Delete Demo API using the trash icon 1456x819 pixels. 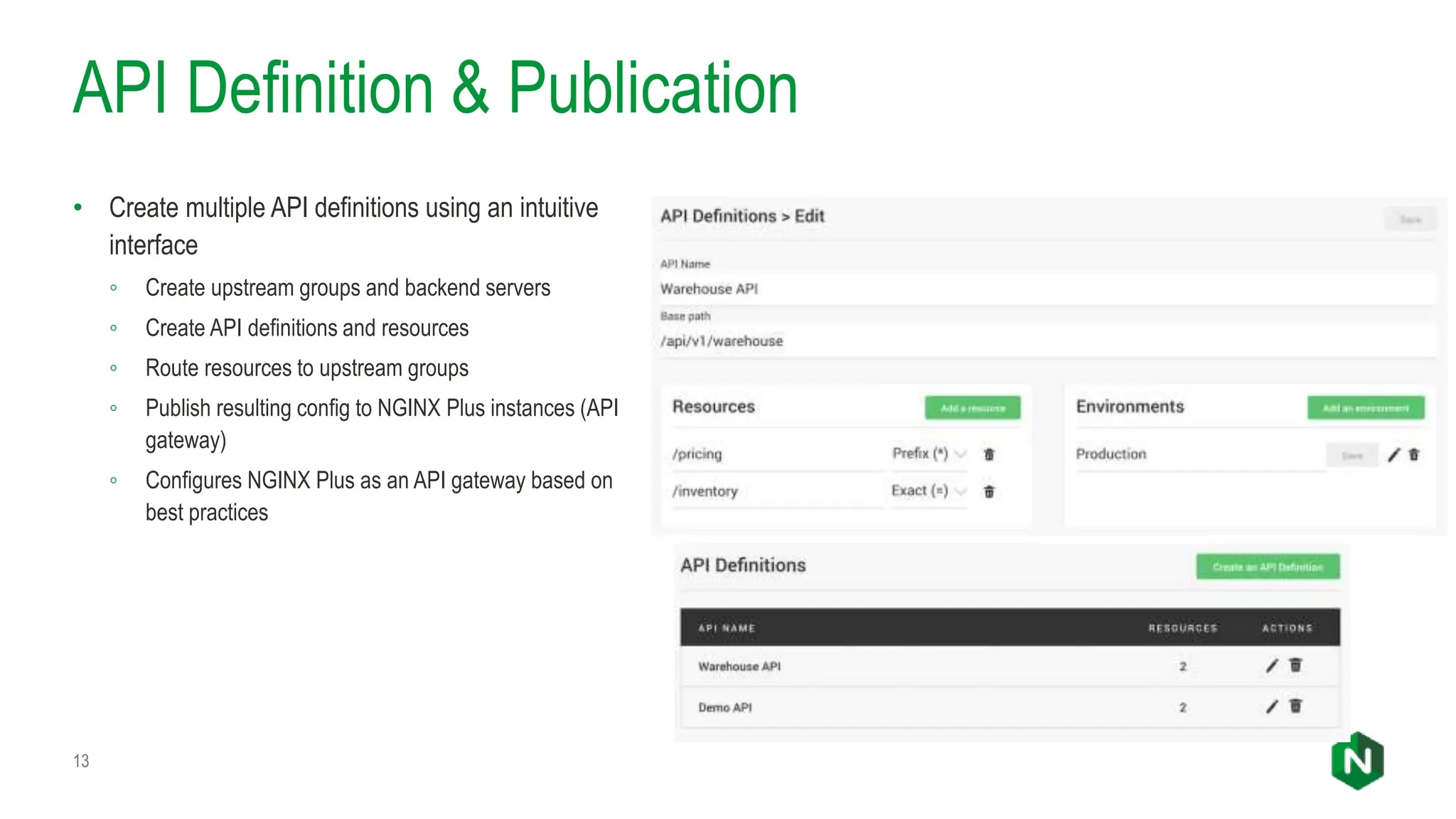click(1295, 706)
